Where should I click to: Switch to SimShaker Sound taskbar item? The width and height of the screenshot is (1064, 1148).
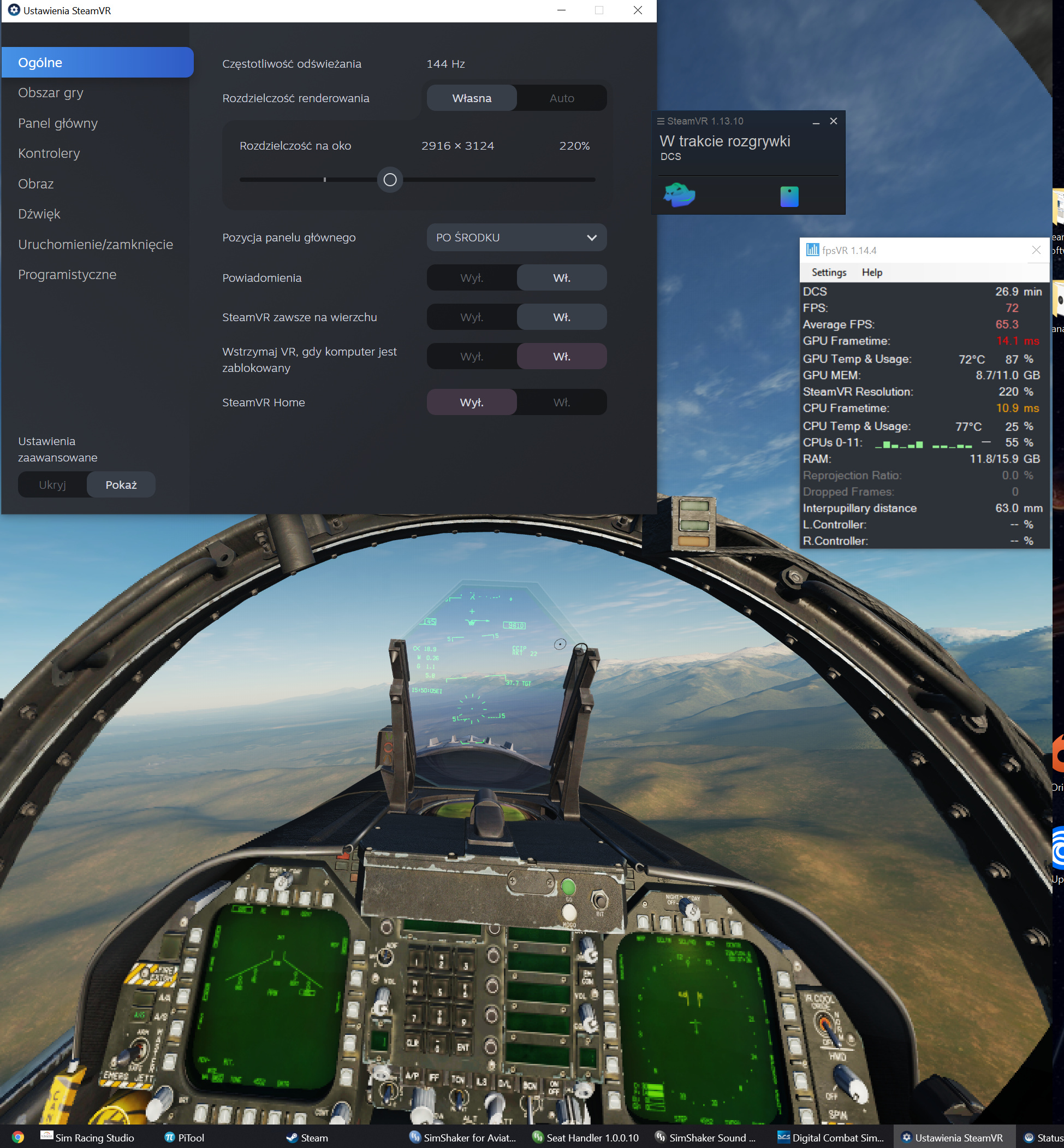click(x=705, y=1138)
